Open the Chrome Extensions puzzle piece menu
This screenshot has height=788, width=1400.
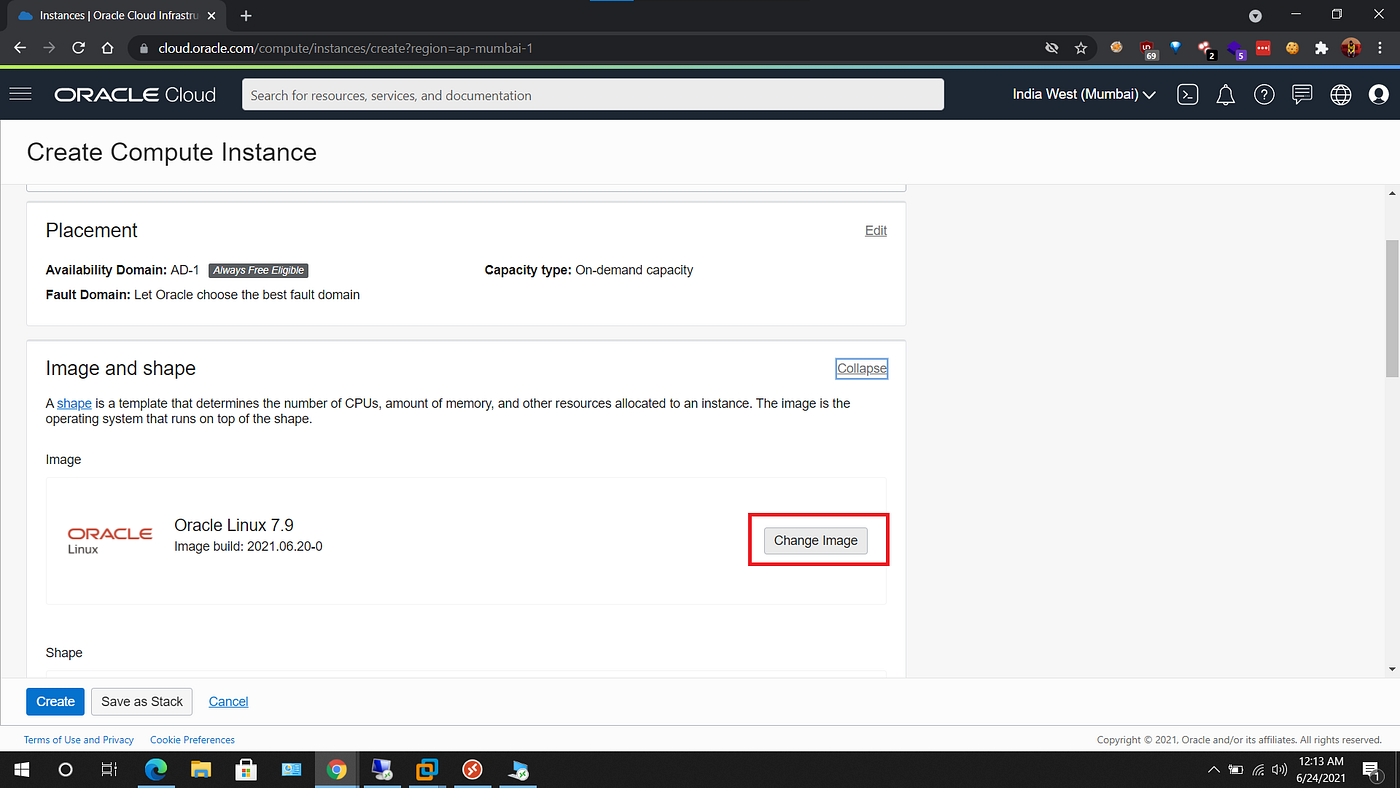pyautogui.click(x=1322, y=48)
